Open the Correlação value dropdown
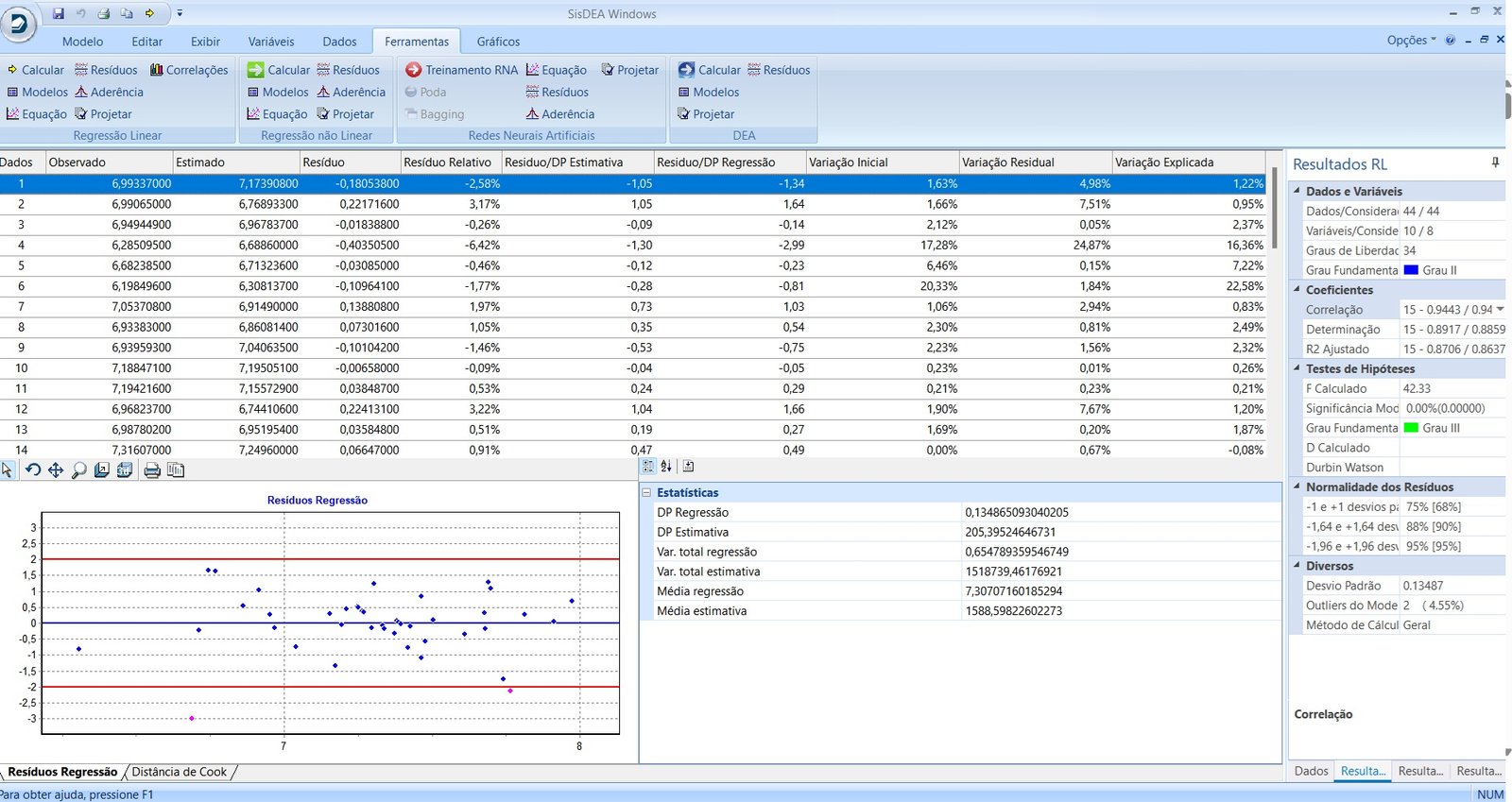This screenshot has width=1512, height=802. (1500, 309)
